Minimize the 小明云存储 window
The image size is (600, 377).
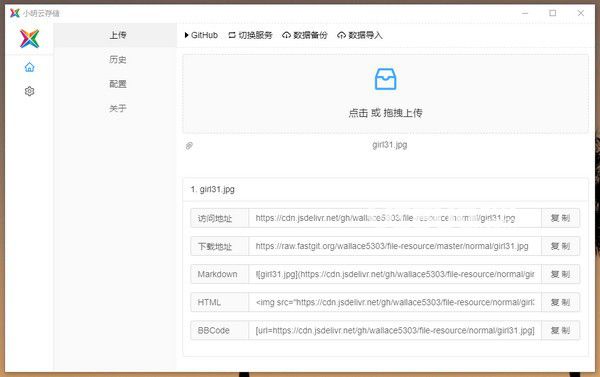(x=525, y=13)
